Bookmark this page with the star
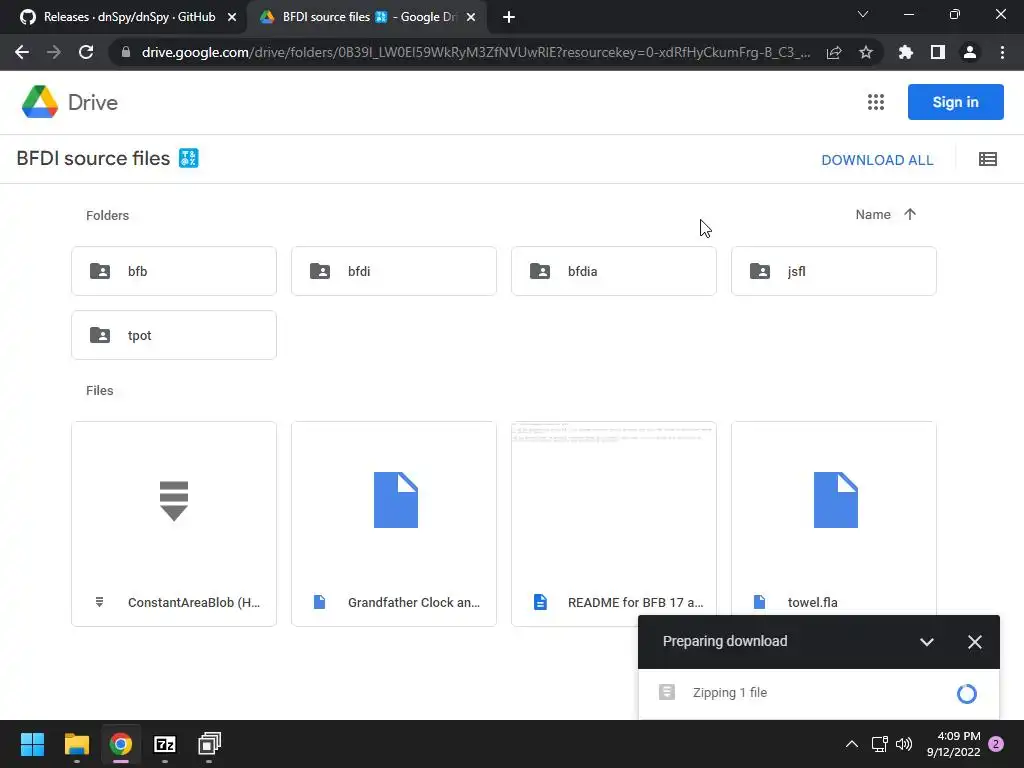 866,52
